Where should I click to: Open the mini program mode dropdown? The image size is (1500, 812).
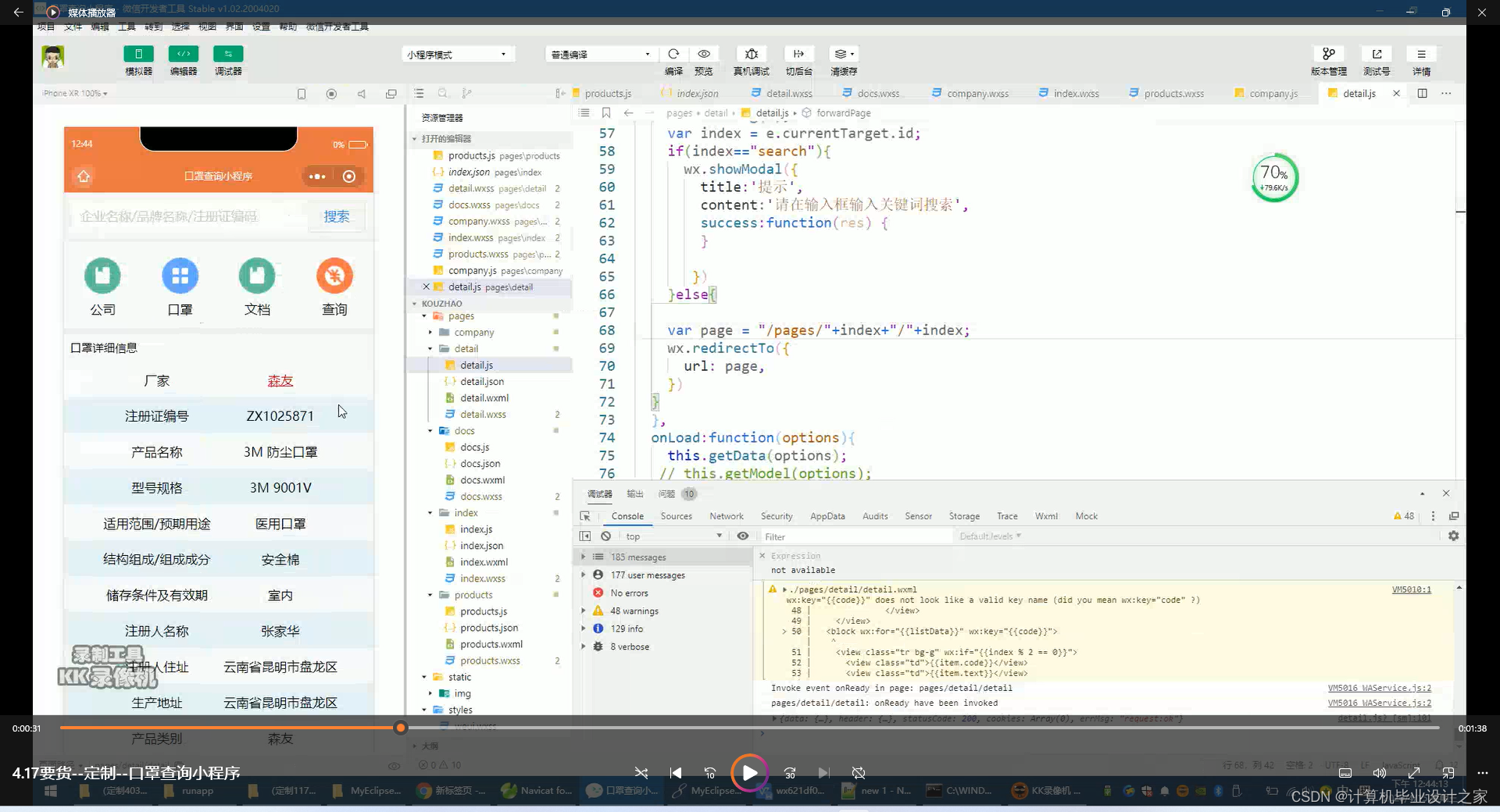coord(457,55)
